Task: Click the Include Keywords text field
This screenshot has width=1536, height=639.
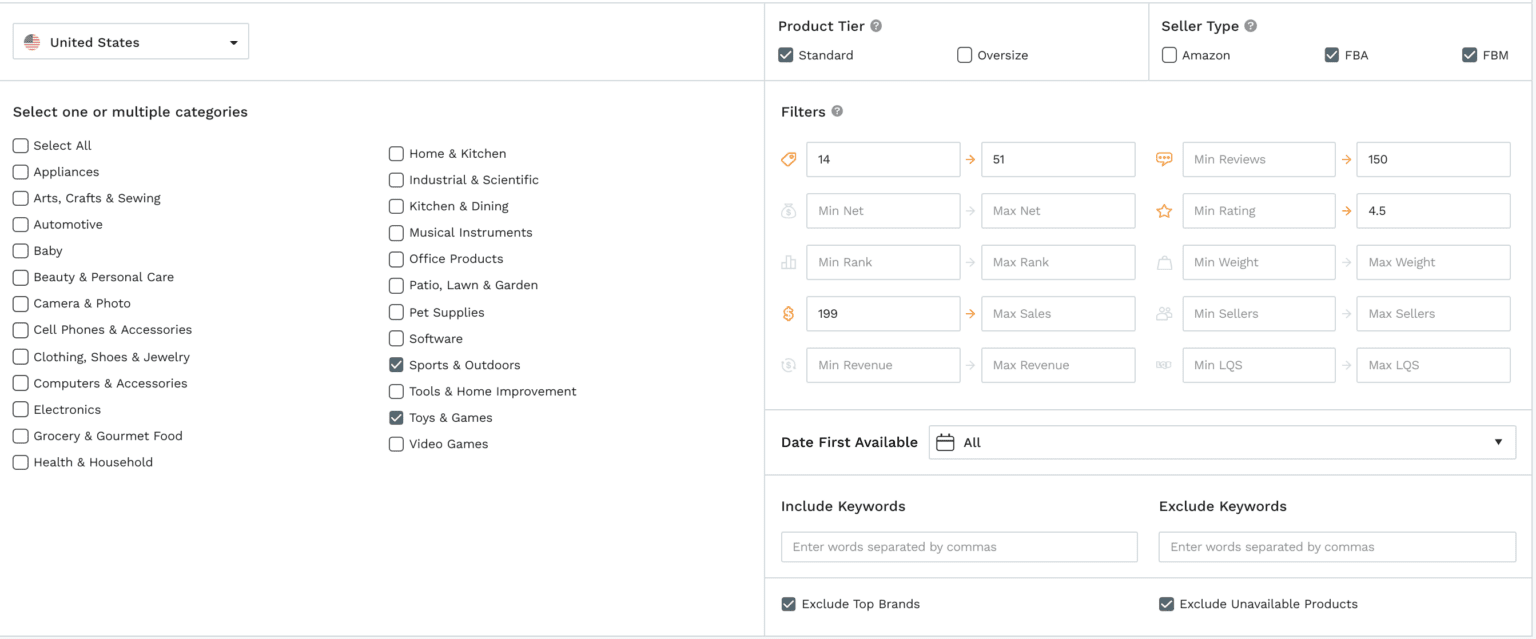Action: tap(959, 547)
